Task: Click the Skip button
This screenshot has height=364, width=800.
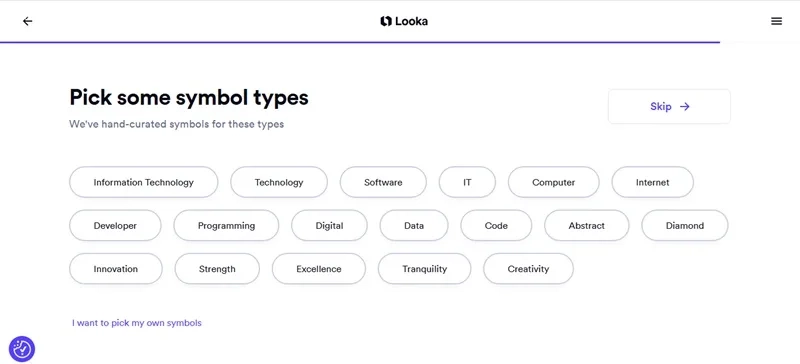Action: [x=669, y=106]
